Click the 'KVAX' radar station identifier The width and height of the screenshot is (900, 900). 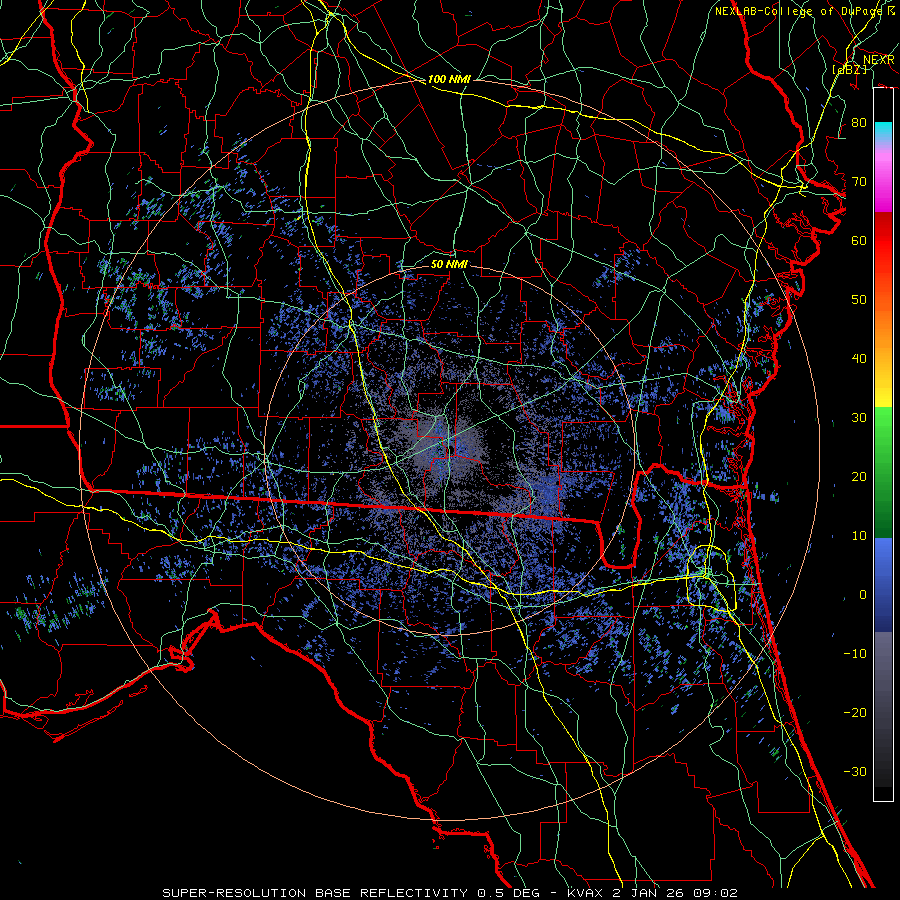pos(584,893)
